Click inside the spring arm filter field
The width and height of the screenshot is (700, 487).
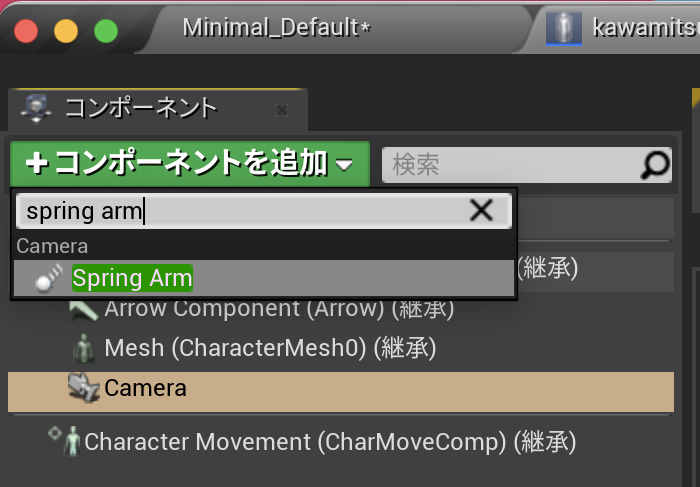pyautogui.click(x=241, y=211)
